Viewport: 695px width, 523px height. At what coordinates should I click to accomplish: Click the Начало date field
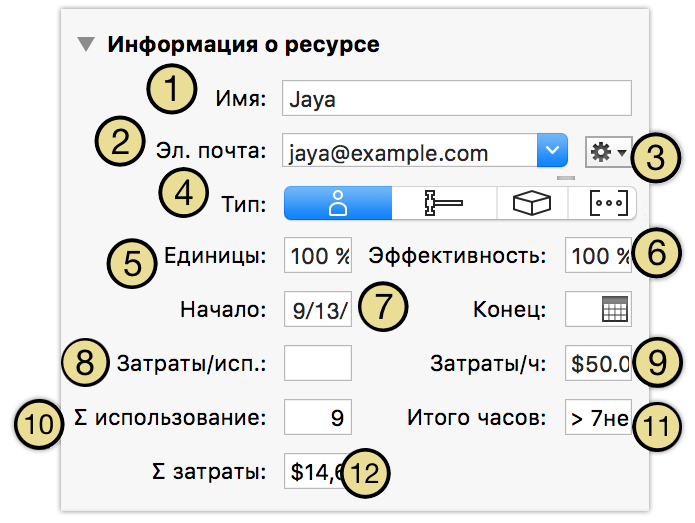[318, 309]
